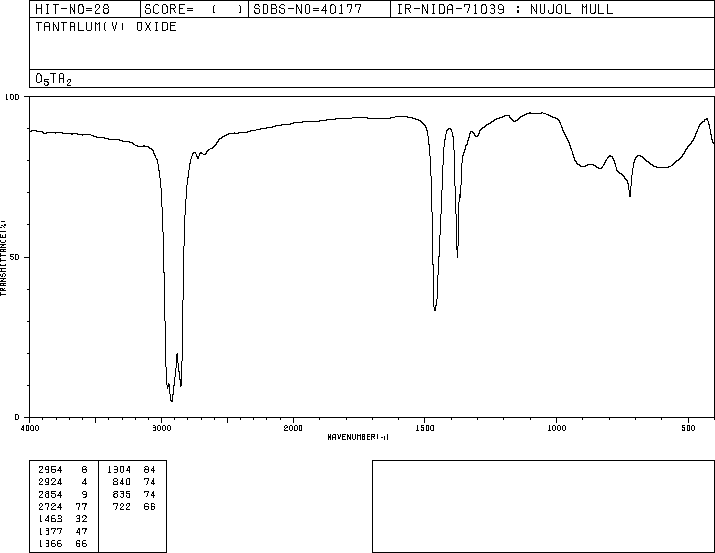715x553 pixels.
Task: Click the sharp spectrum dip at 722
Action: point(630,196)
